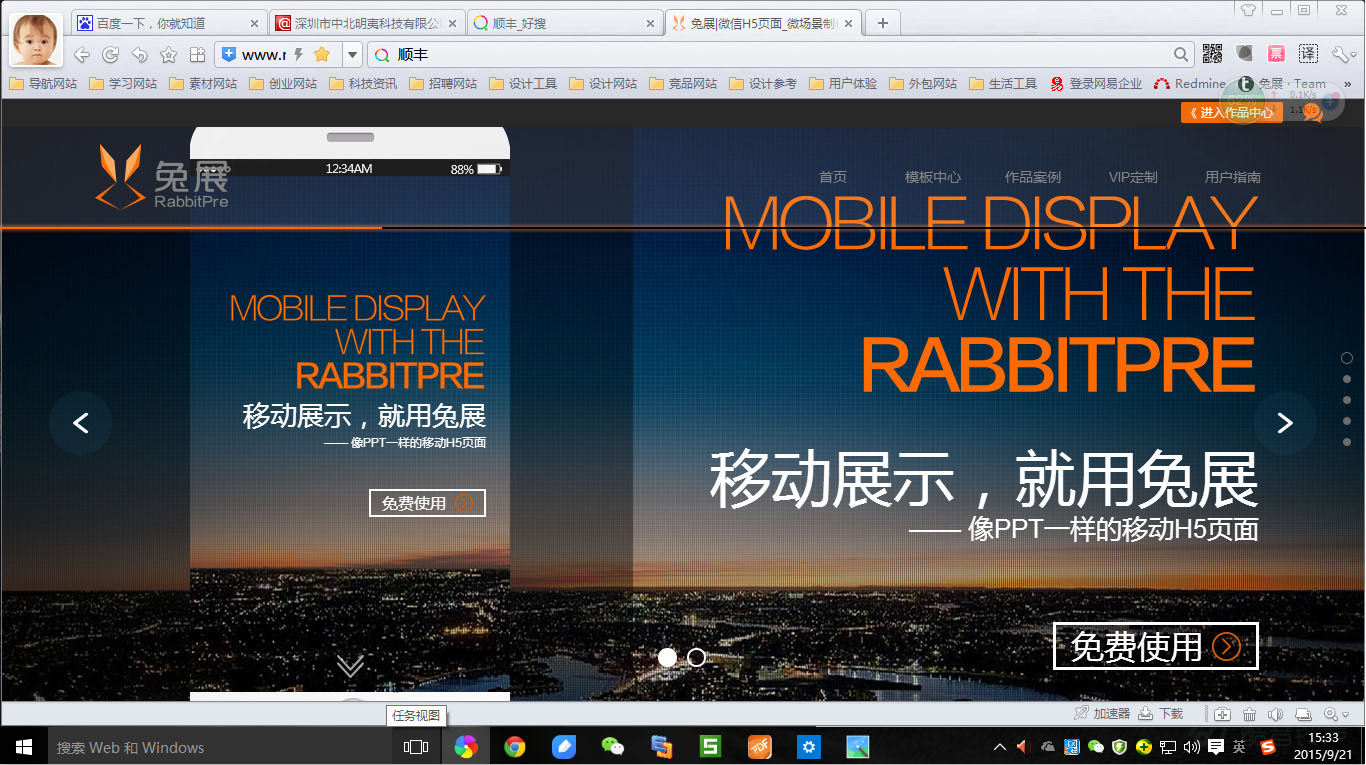The height and width of the screenshot is (765, 1366).
Task: Switch to 深圳市中北明夷科技 tab
Action: click(x=367, y=23)
